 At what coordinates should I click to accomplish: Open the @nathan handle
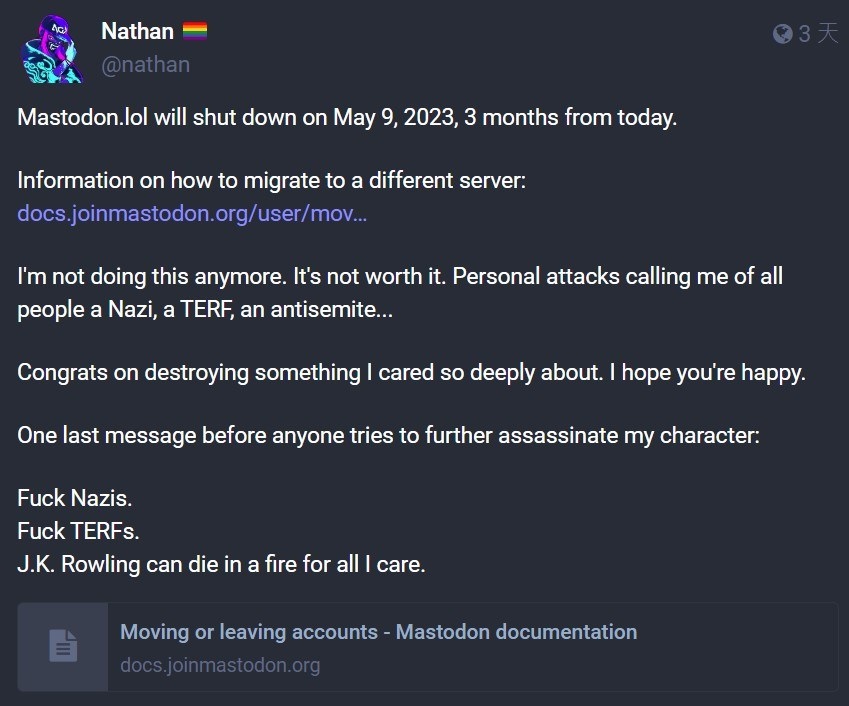coord(145,64)
